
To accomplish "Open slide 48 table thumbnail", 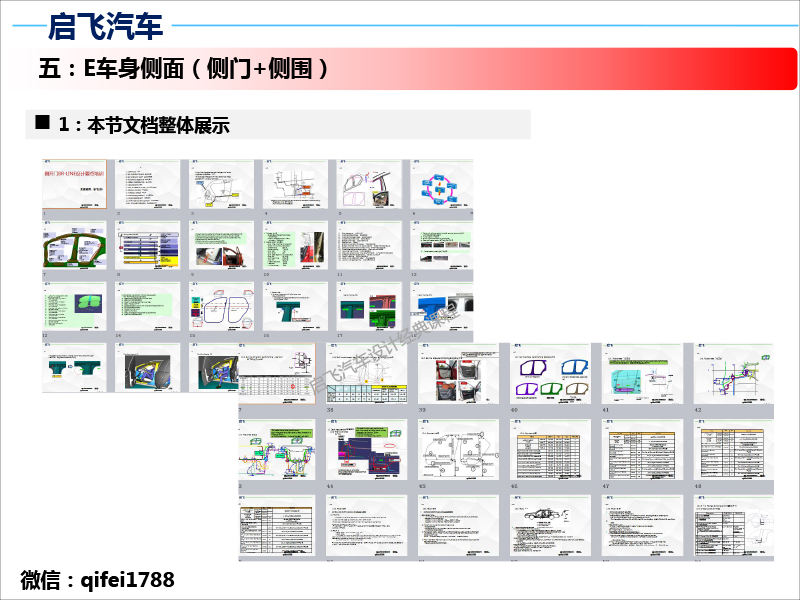I will click(x=734, y=449).
